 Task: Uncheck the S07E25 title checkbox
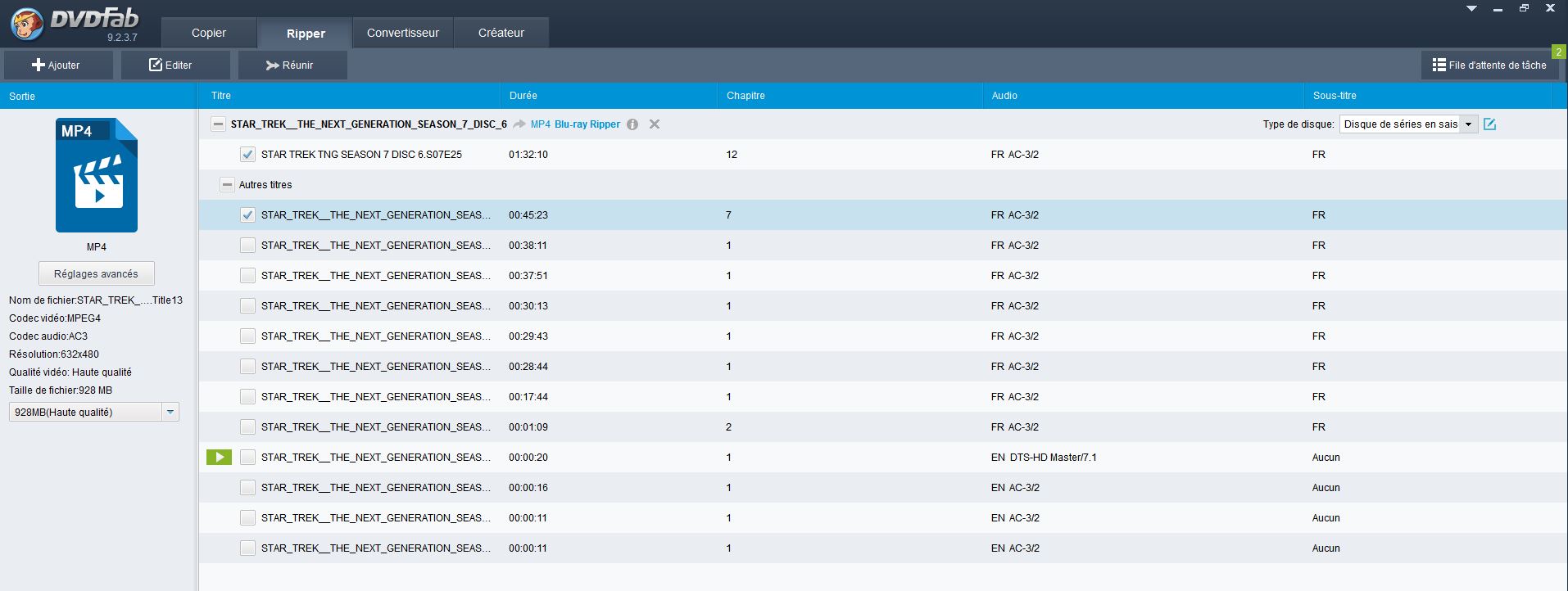tap(247, 155)
